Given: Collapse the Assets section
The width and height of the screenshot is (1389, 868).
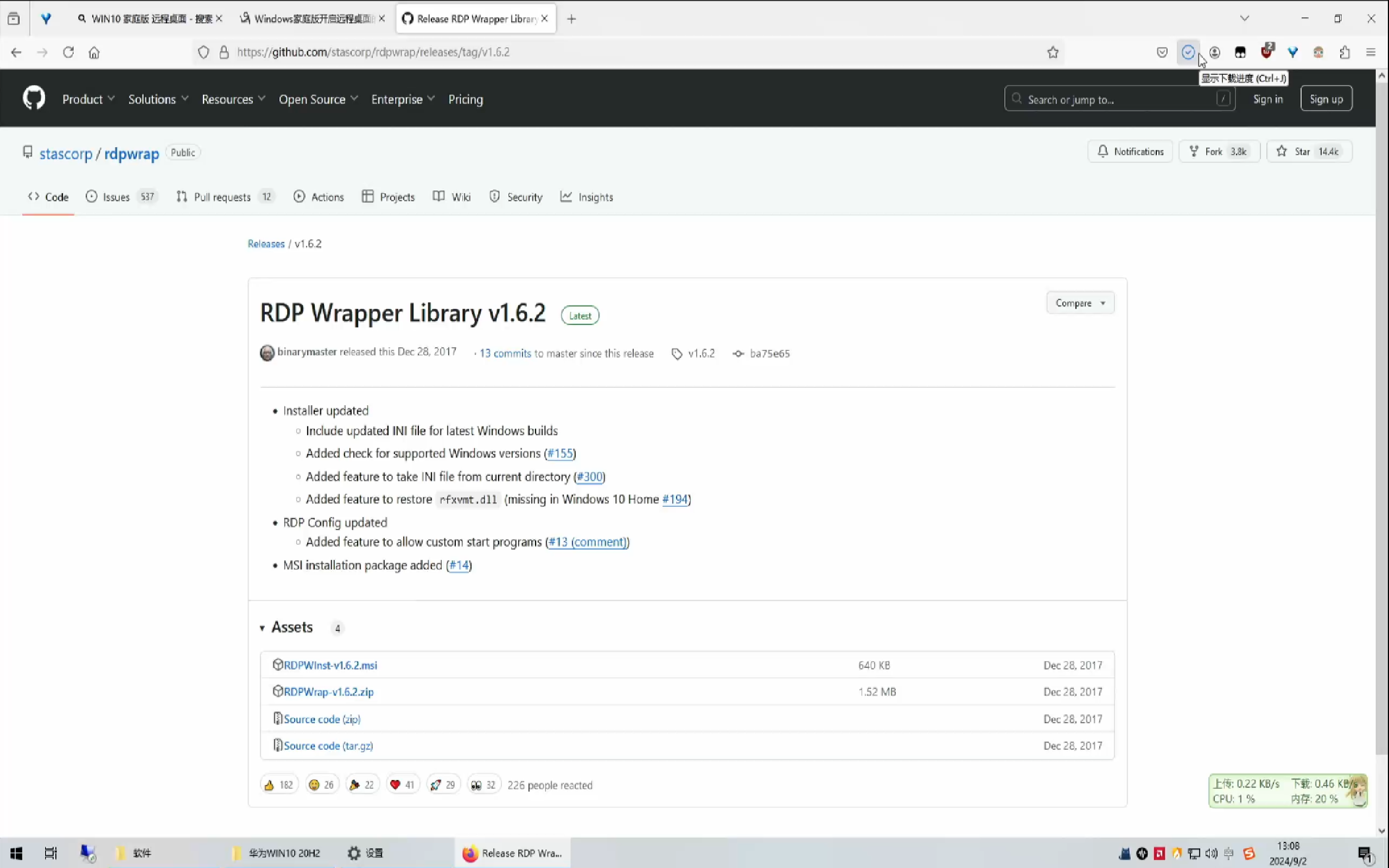Looking at the screenshot, I should coord(262,628).
